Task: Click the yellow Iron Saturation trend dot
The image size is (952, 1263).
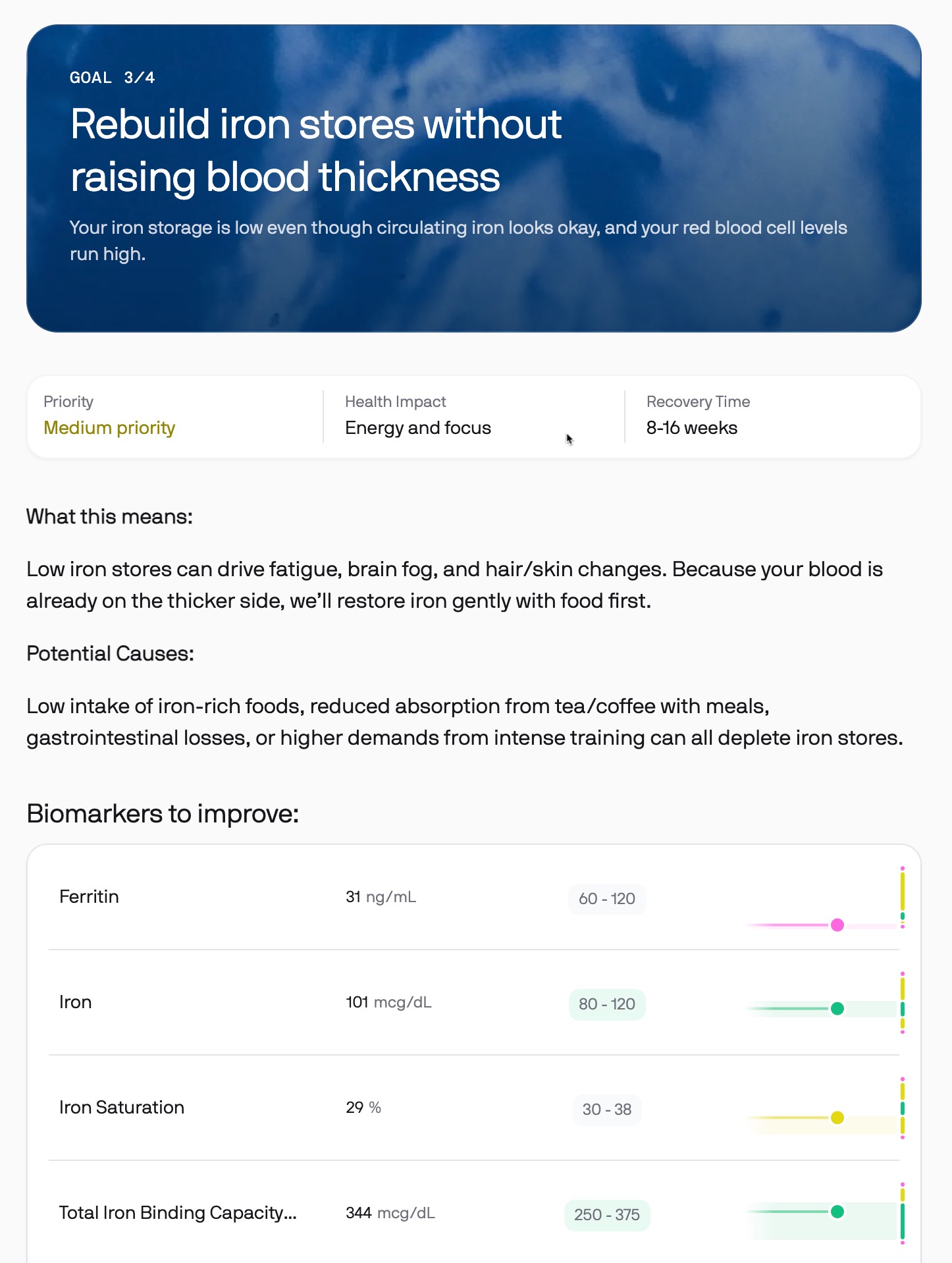Action: [x=837, y=1117]
